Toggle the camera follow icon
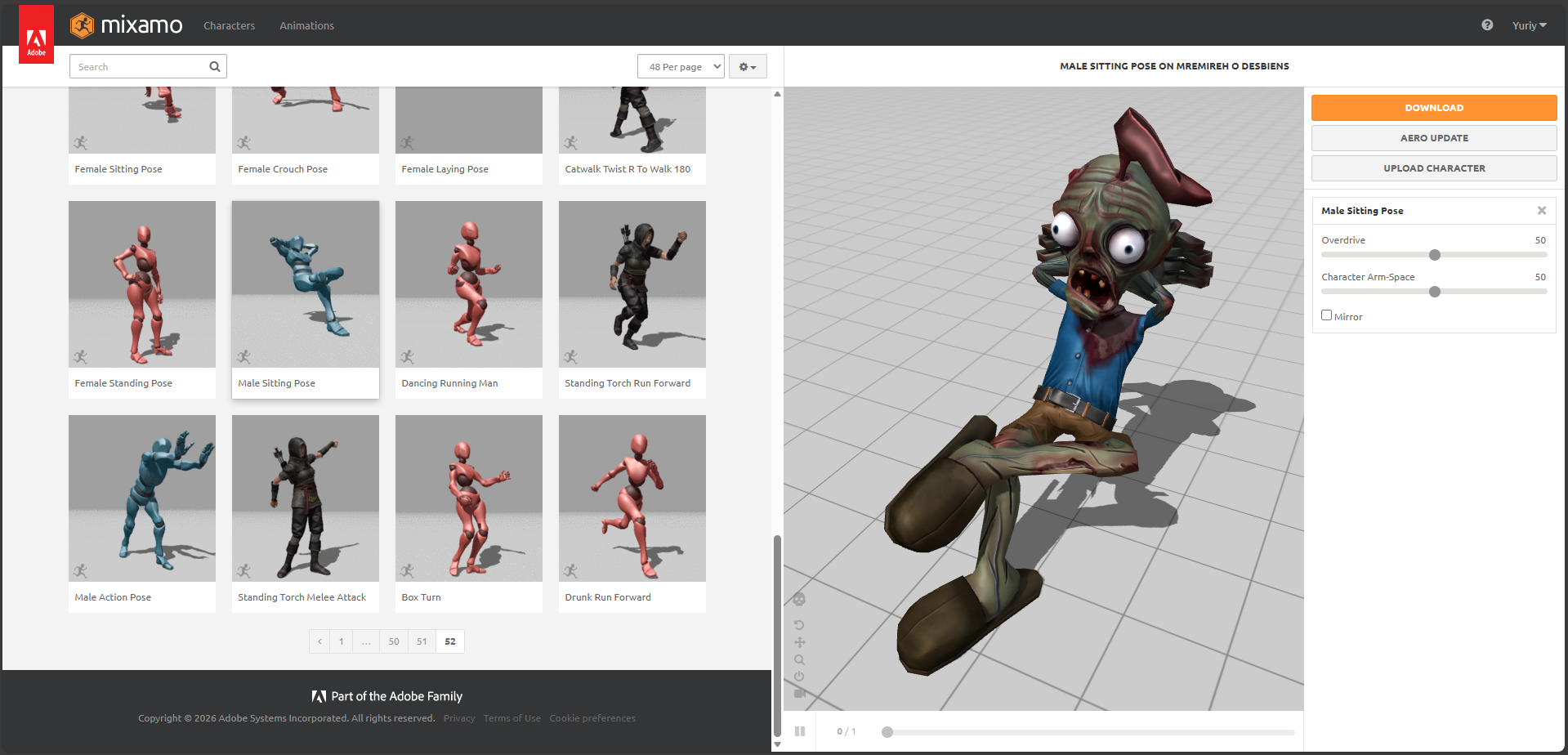This screenshot has height=755, width=1568. pyautogui.click(x=799, y=694)
